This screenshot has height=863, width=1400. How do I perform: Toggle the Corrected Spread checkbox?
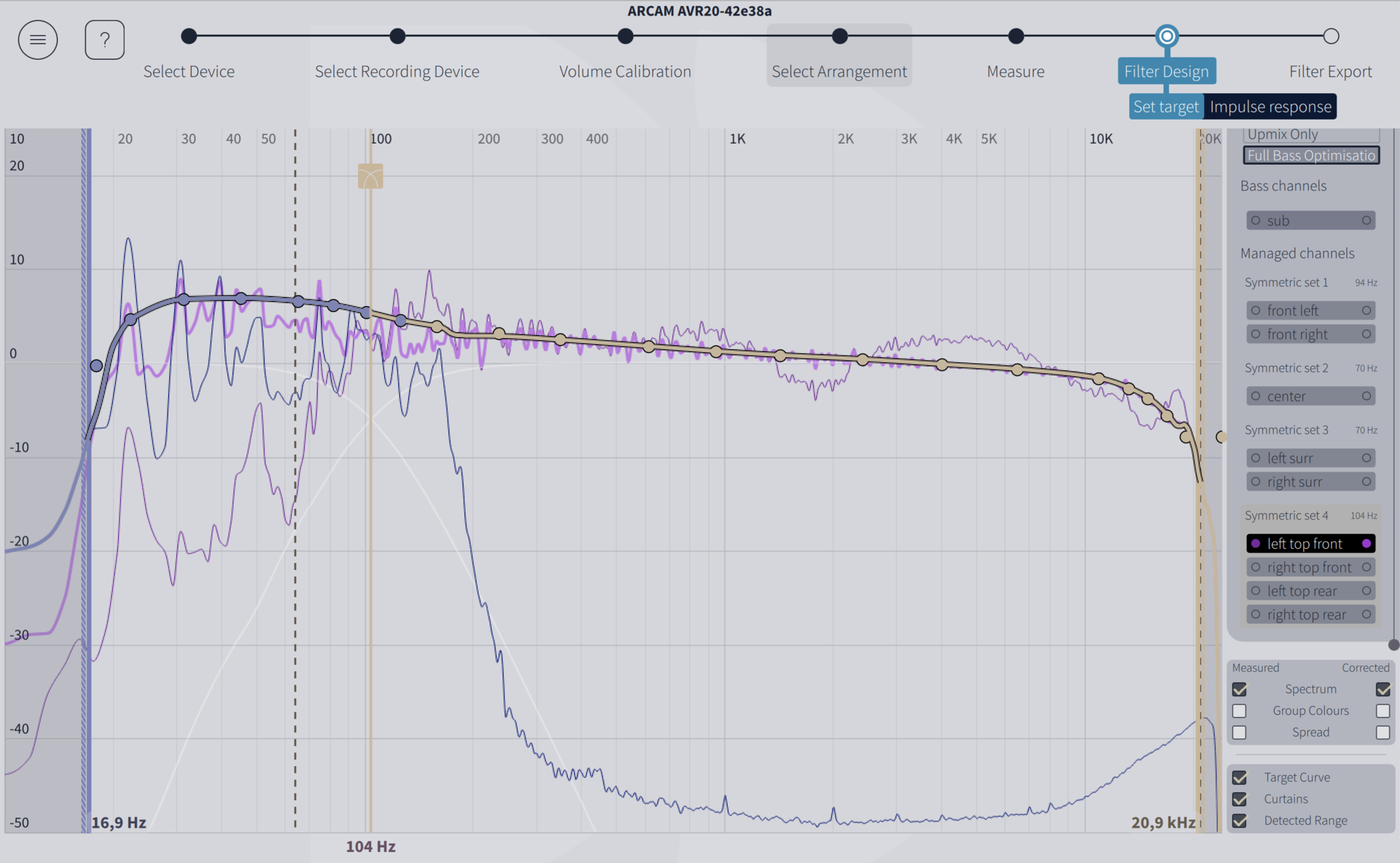pyautogui.click(x=1382, y=733)
